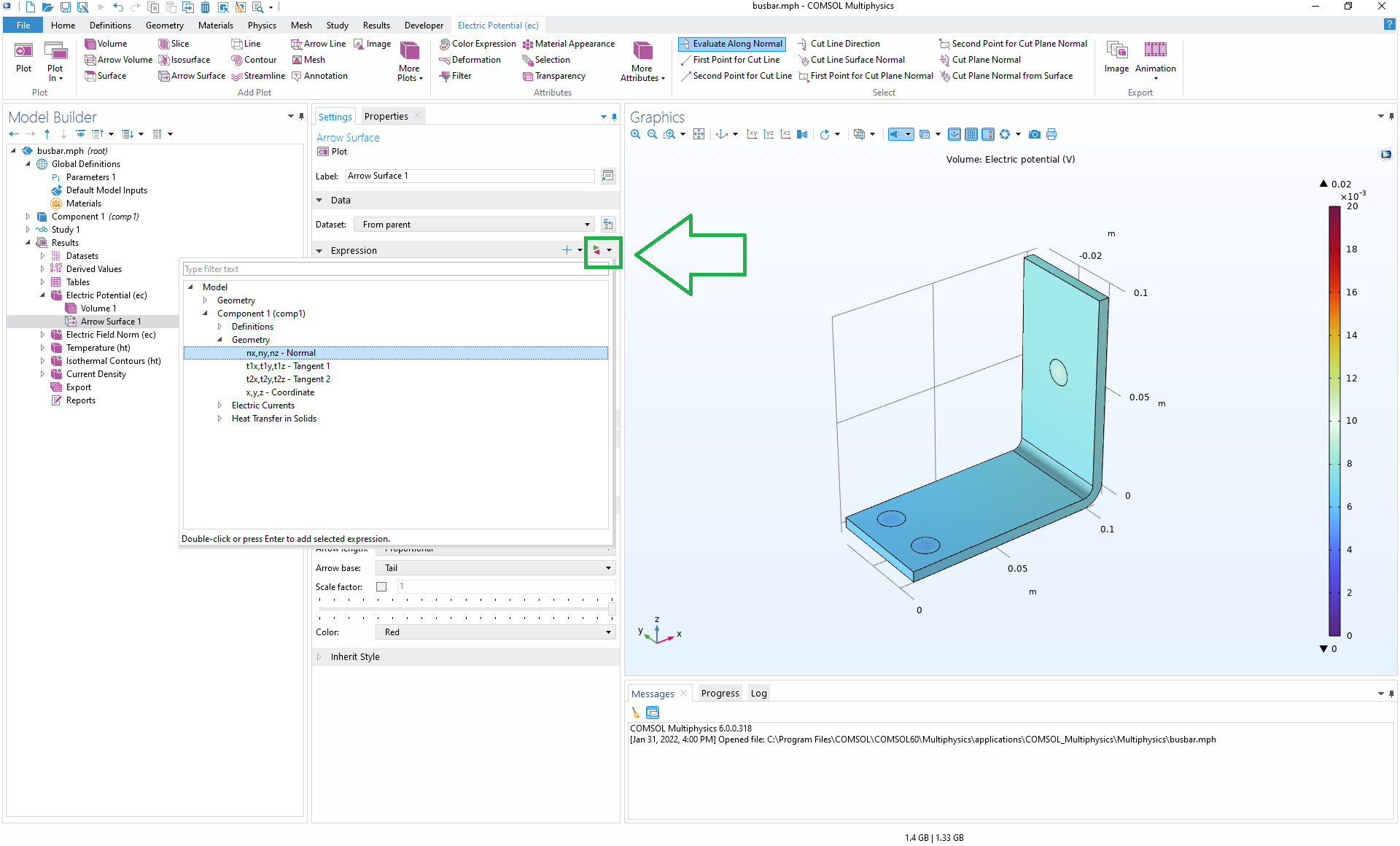
Task: Enable the Scale factor checkbox
Action: pos(381,586)
